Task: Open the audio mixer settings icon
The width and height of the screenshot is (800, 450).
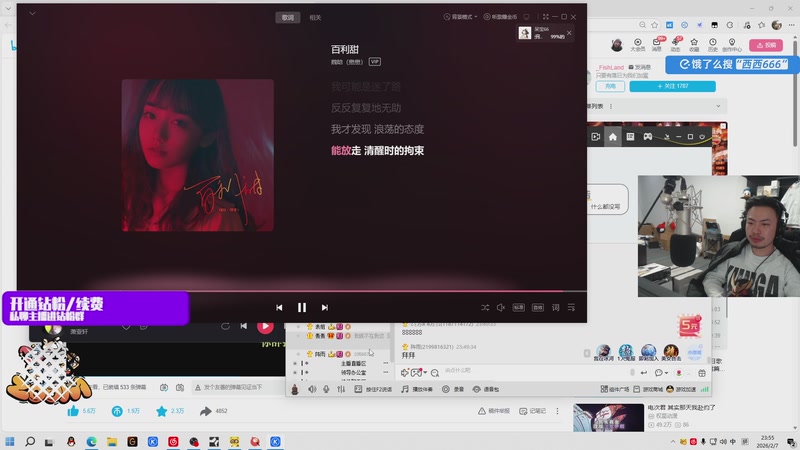Action: pyautogui.click(x=341, y=389)
